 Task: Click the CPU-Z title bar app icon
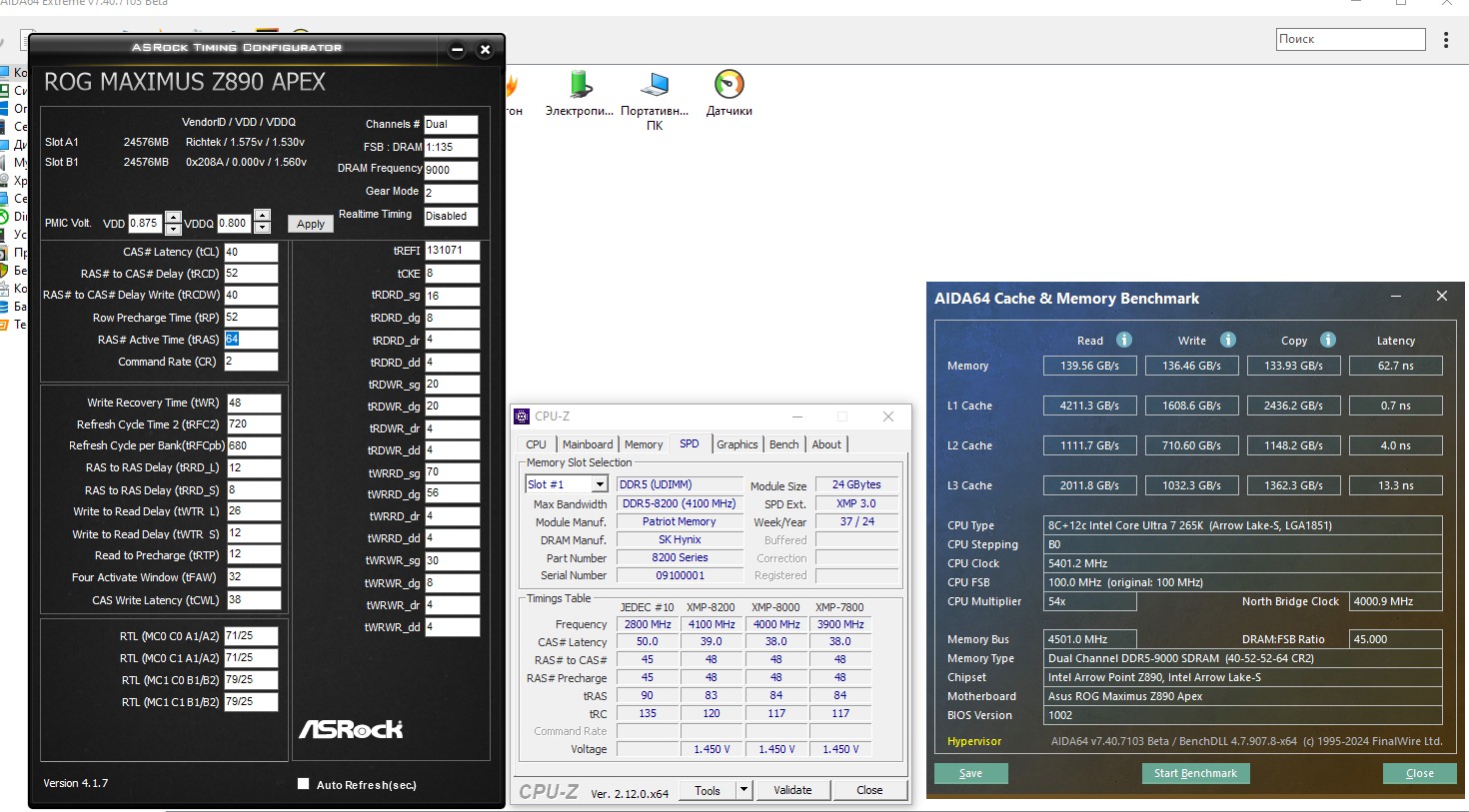coord(522,416)
